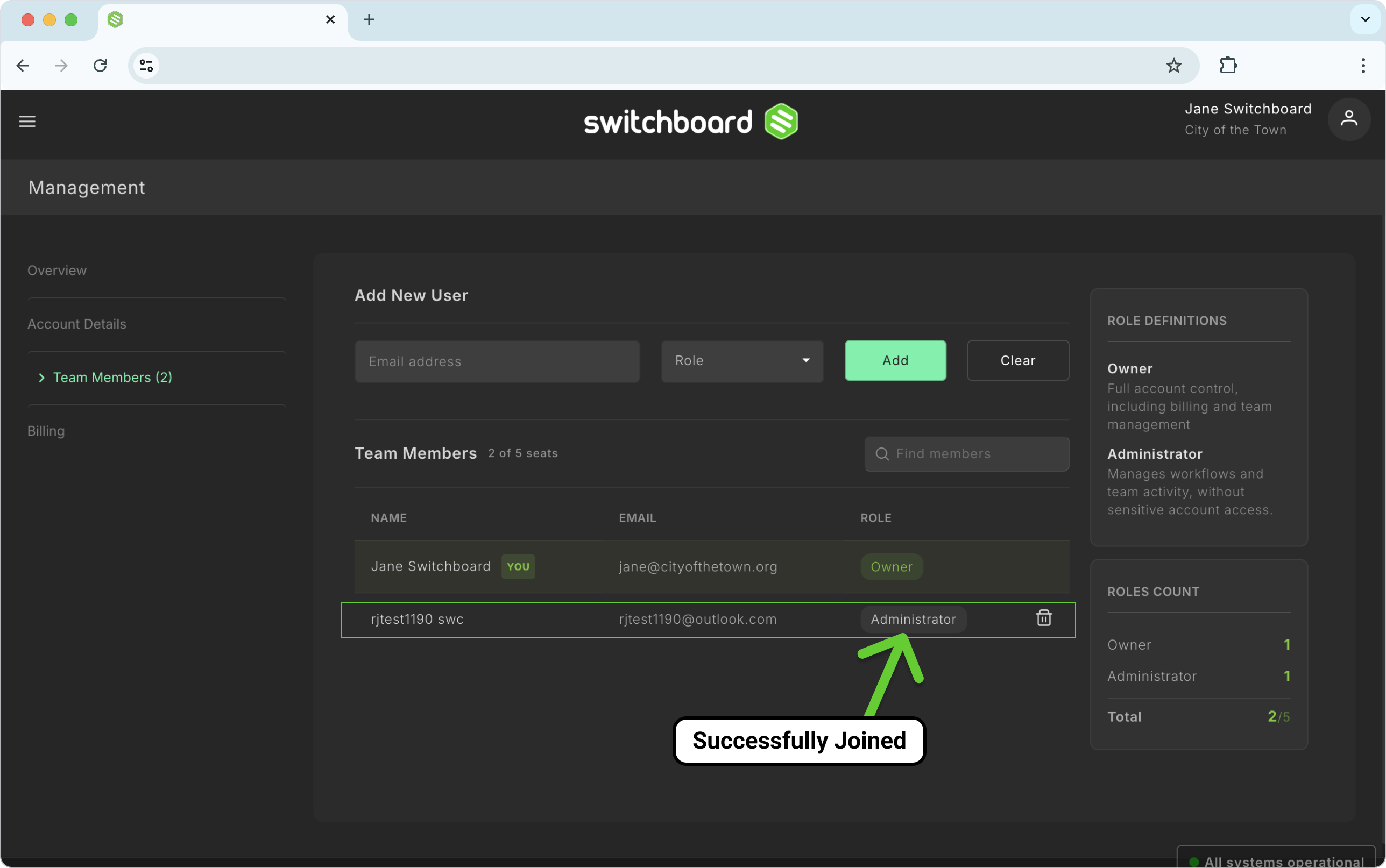Image resolution: width=1386 pixels, height=868 pixels.
Task: Click the Switchboard logo in header
Action: coord(691,121)
